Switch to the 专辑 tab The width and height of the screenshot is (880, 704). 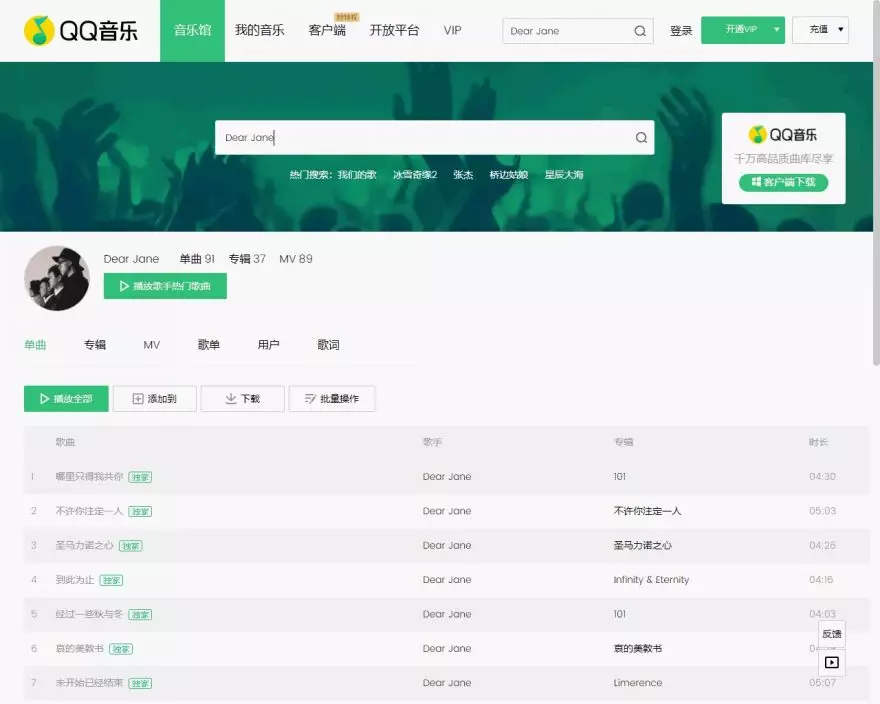point(95,345)
